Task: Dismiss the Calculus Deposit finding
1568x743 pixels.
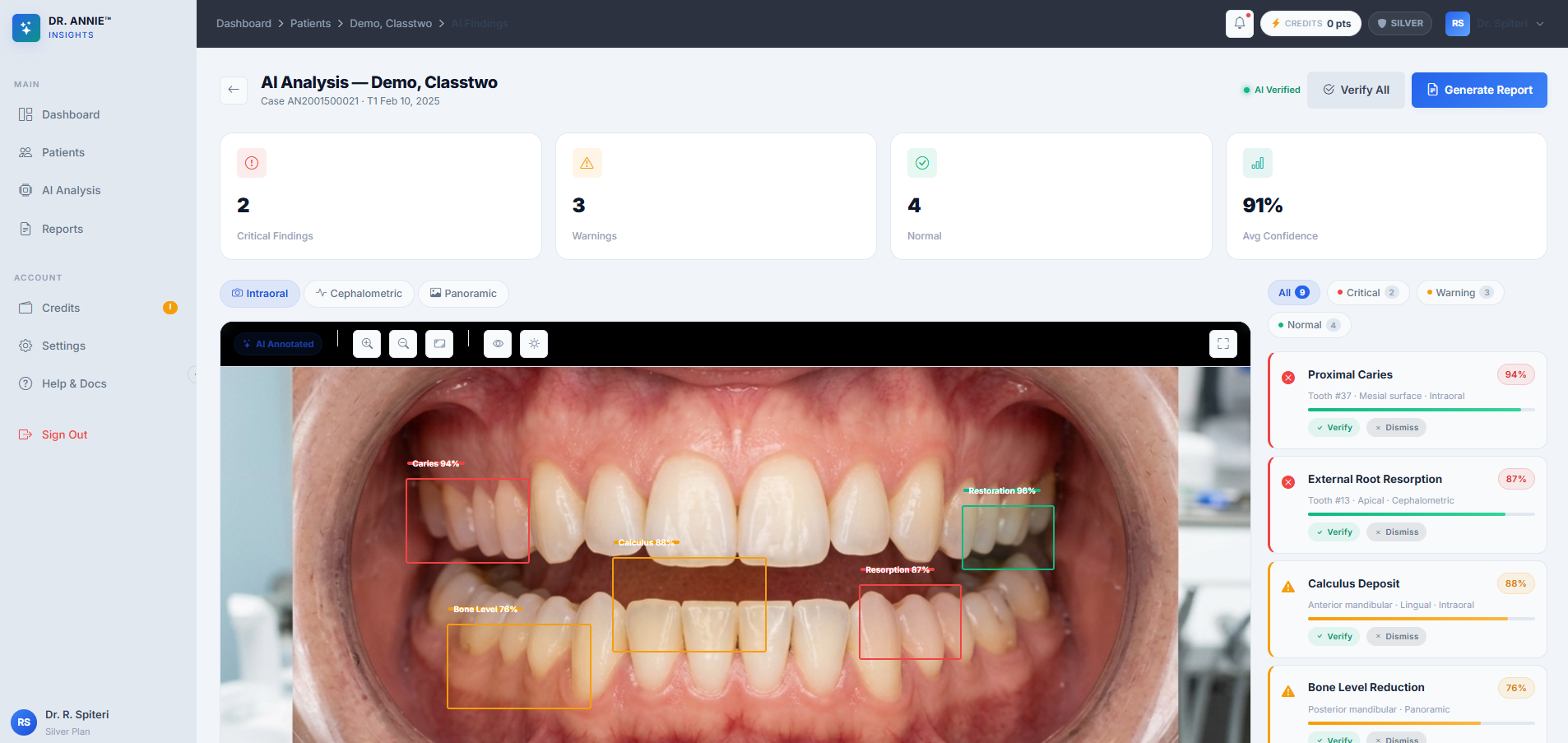Action: pos(1396,637)
